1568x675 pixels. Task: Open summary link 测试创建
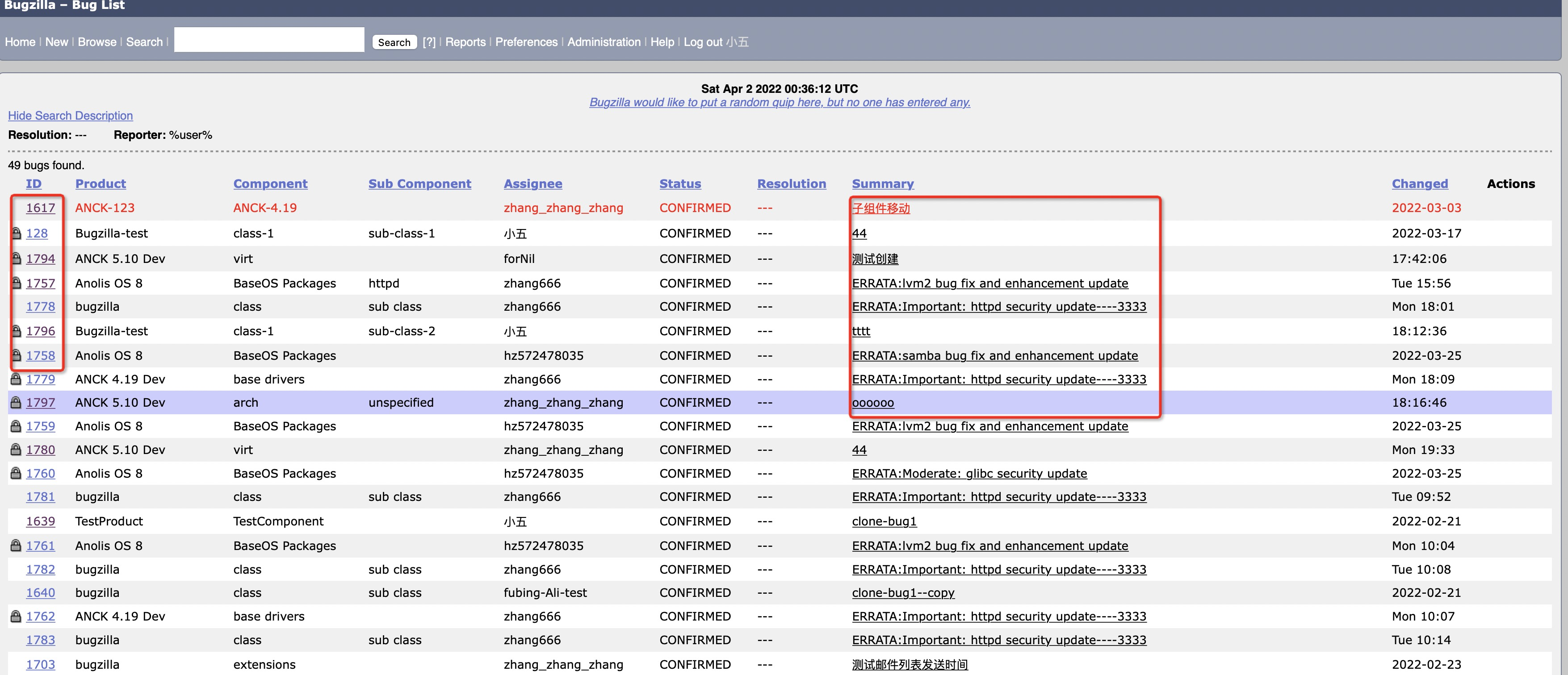point(875,258)
